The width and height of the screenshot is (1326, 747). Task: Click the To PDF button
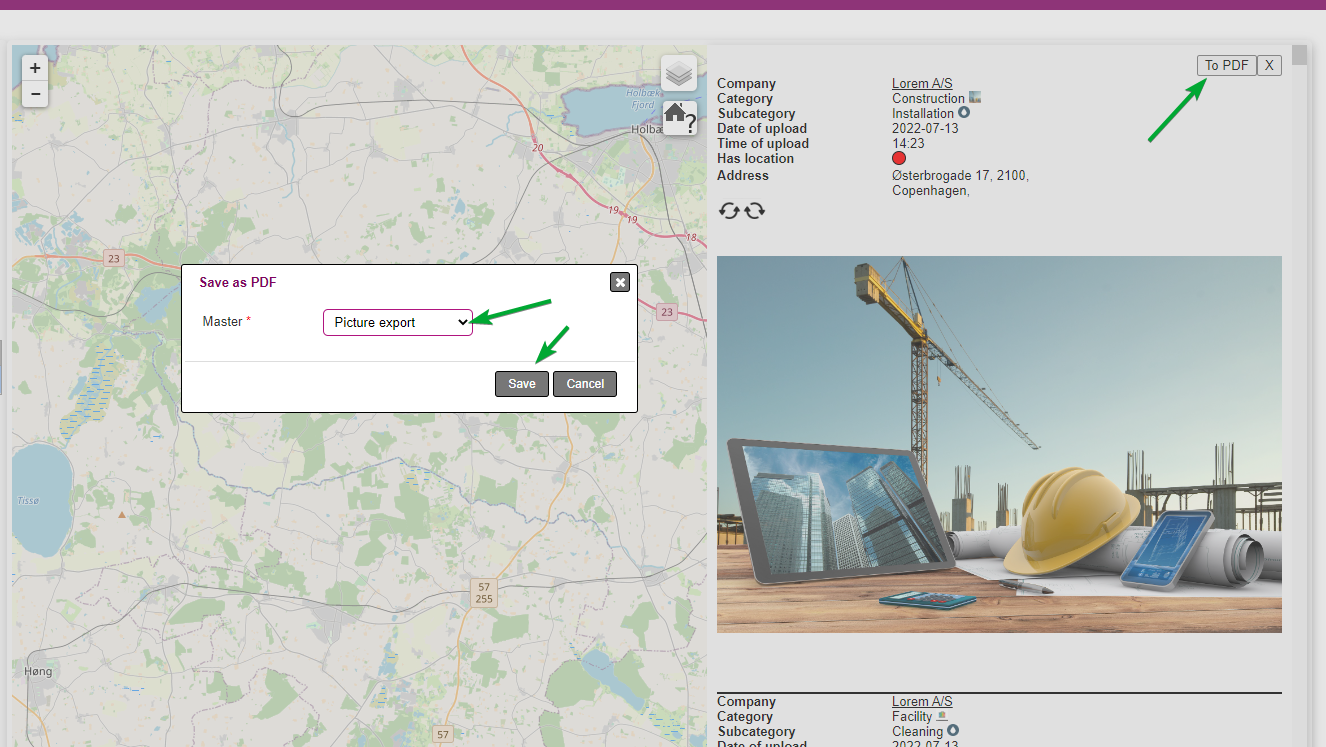coord(1226,65)
